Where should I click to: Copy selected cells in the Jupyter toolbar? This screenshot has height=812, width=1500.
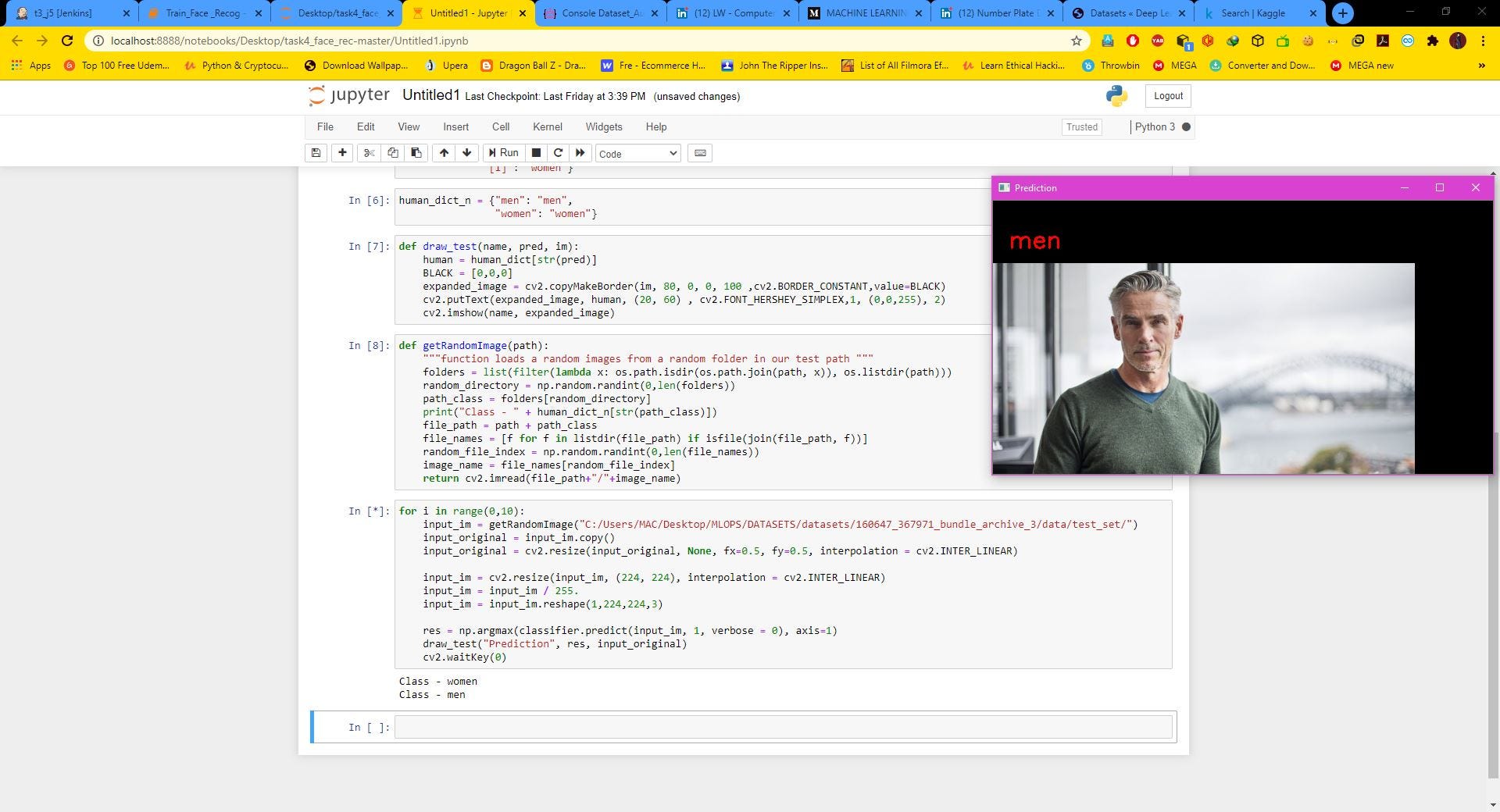pos(393,153)
